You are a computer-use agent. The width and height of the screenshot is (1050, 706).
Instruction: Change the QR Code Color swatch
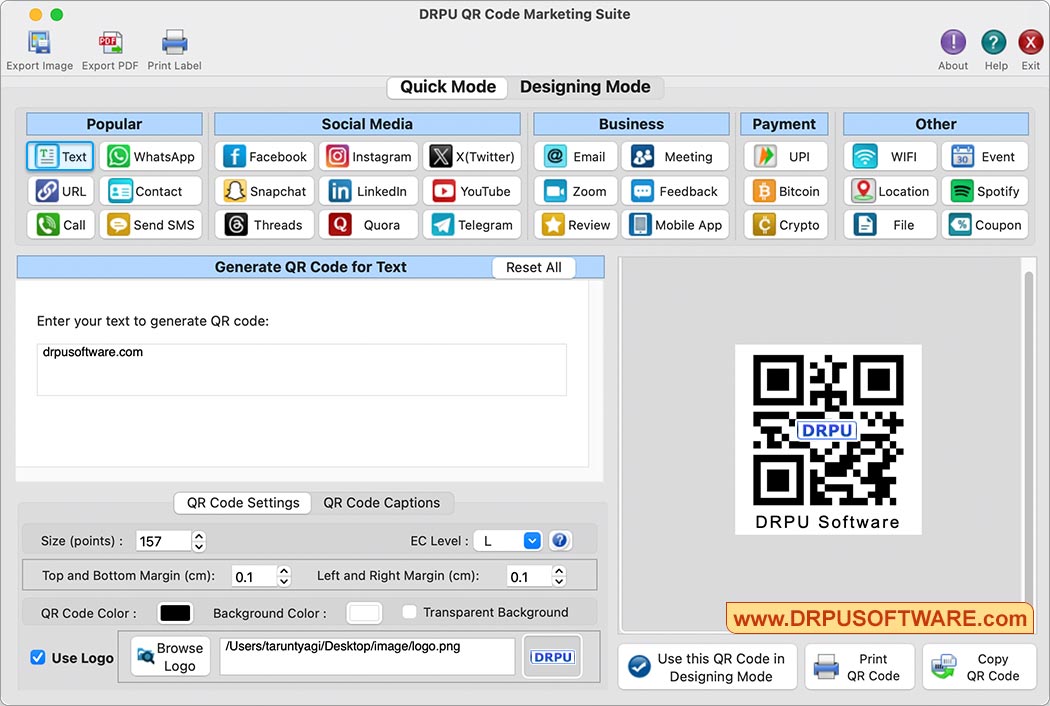(175, 612)
